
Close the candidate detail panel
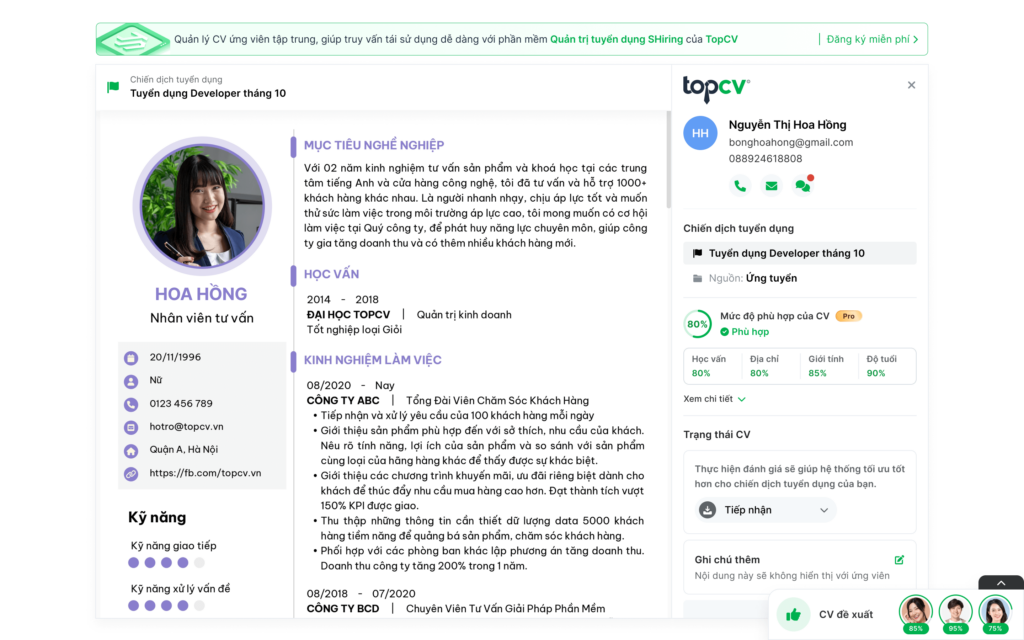coord(911,85)
